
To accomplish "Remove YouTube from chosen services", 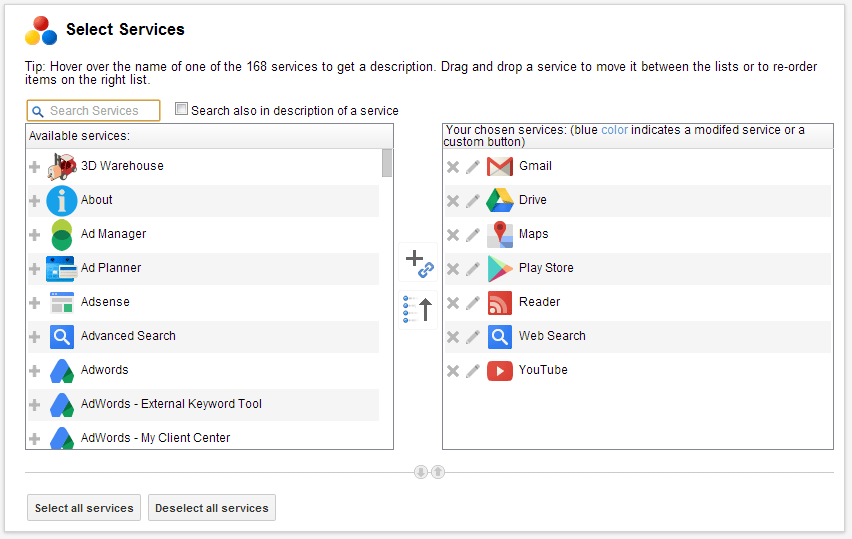I will tap(453, 371).
